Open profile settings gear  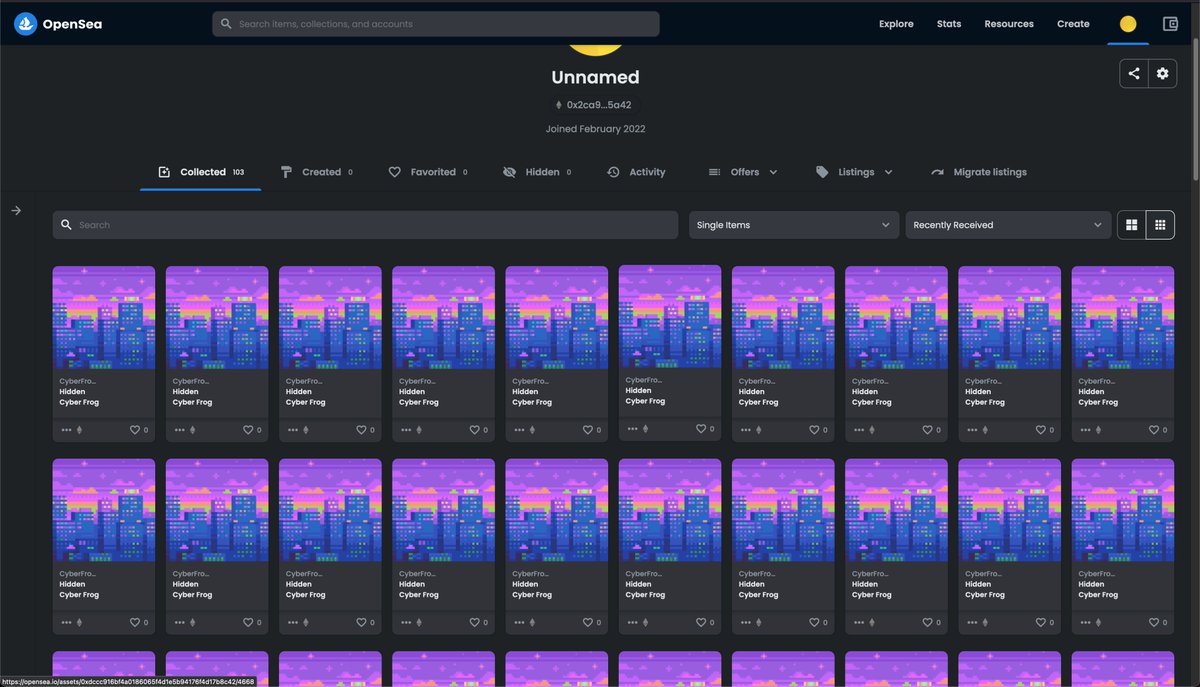coord(1162,73)
